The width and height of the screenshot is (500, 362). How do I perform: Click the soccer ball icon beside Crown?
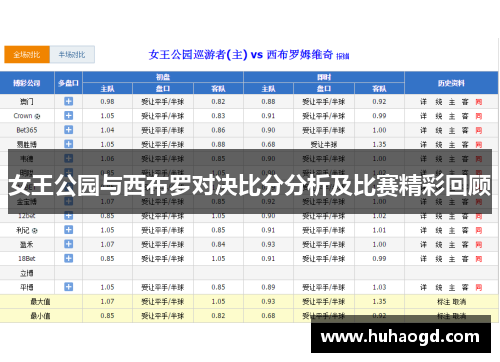37,116
